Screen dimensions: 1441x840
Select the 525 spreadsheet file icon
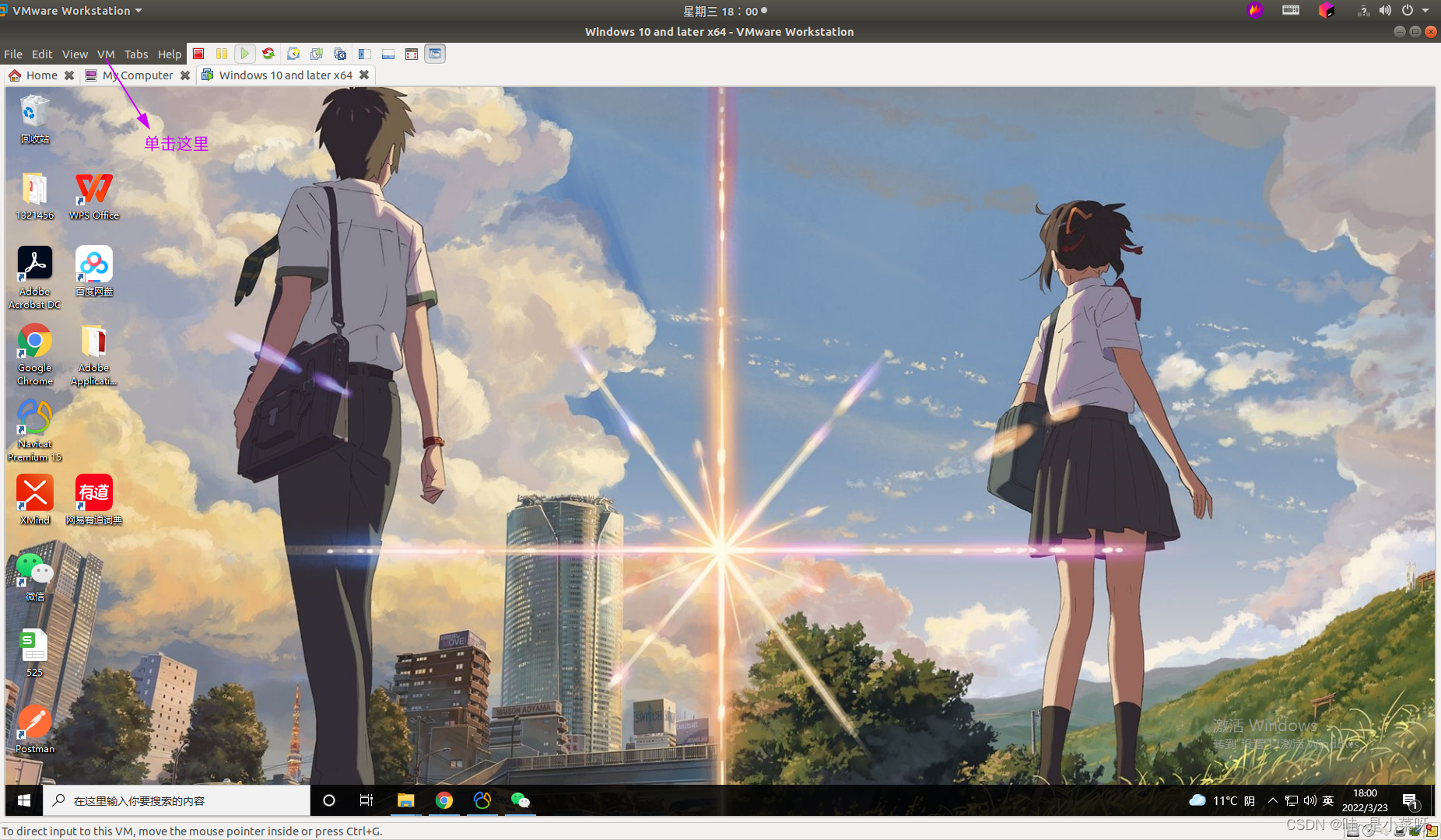[34, 653]
